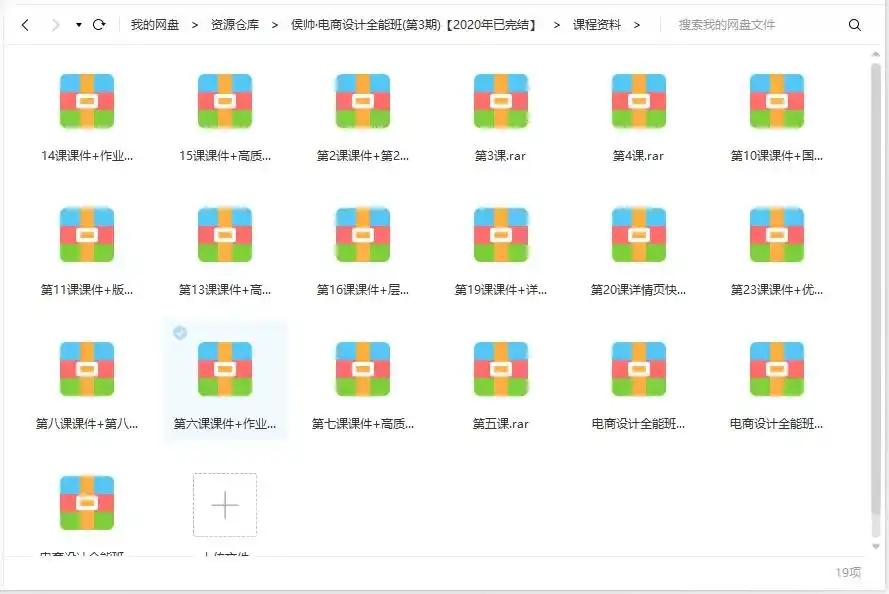Viewport: 889px width, 594px height.
Task: Expand the chevron after 【2020年已完结】
Action: (x=556, y=25)
